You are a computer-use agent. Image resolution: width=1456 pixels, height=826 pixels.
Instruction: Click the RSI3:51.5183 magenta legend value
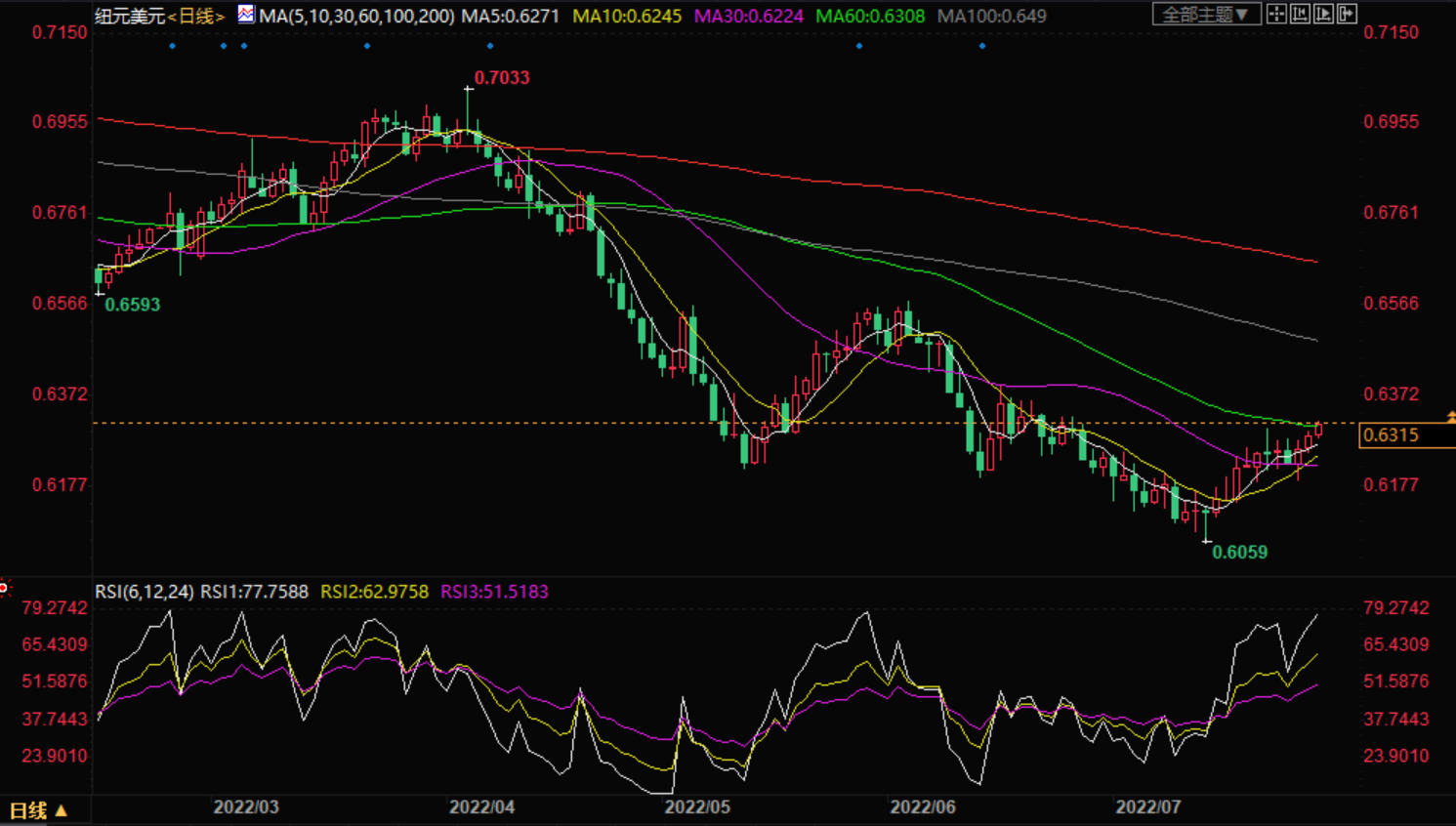pos(494,592)
